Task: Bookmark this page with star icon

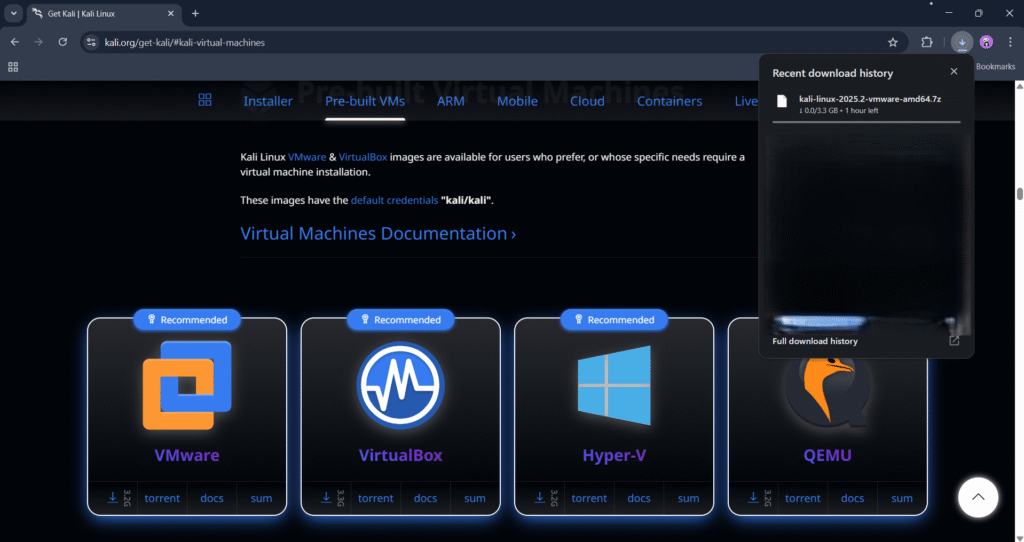Action: click(893, 42)
